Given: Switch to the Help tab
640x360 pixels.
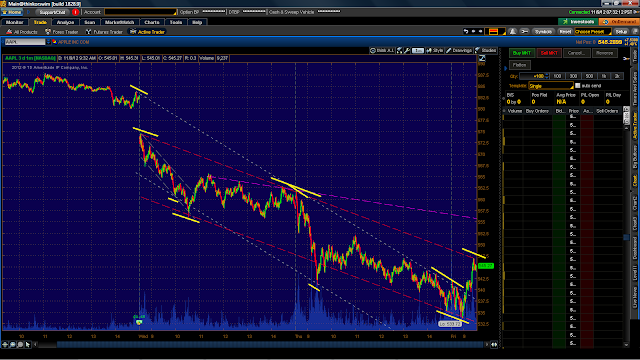Looking at the screenshot, I should [x=197, y=22].
